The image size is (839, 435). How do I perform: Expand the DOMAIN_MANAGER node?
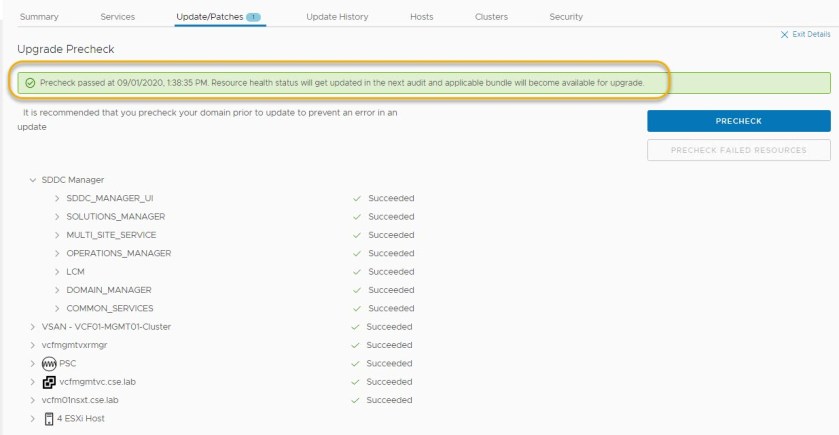click(x=57, y=290)
